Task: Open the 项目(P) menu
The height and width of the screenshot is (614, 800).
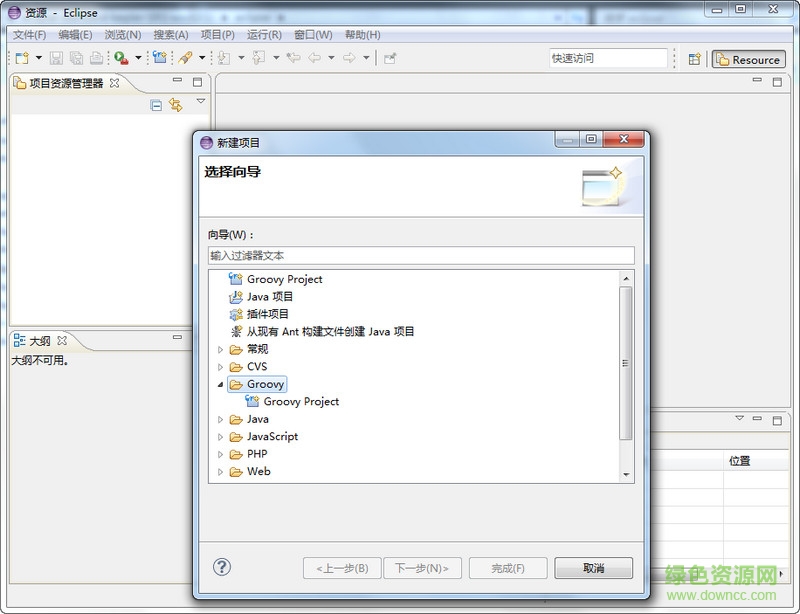Action: 217,35
